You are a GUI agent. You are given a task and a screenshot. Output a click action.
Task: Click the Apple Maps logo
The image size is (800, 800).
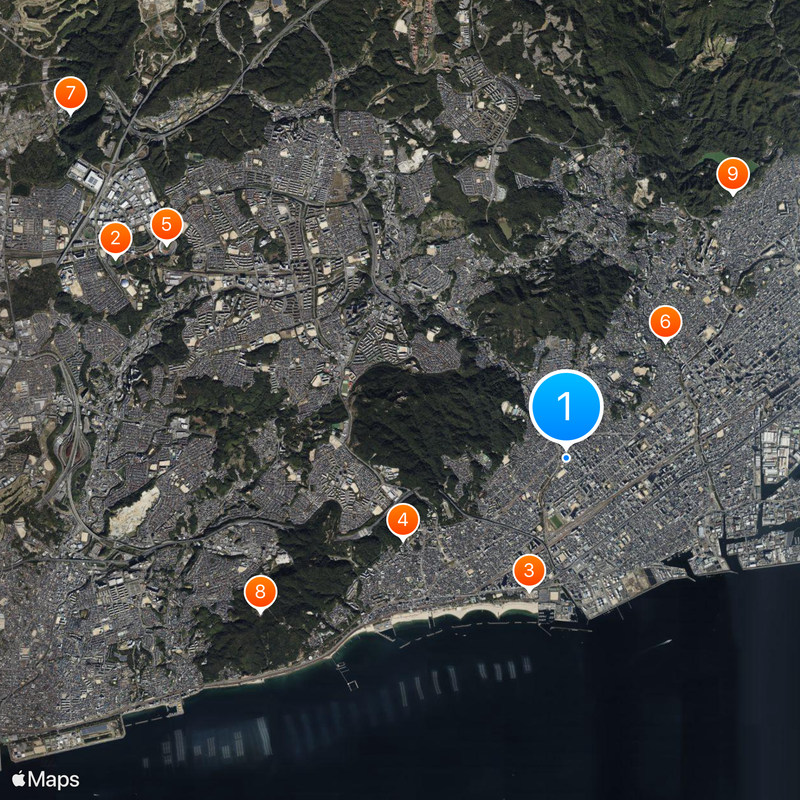(45, 779)
